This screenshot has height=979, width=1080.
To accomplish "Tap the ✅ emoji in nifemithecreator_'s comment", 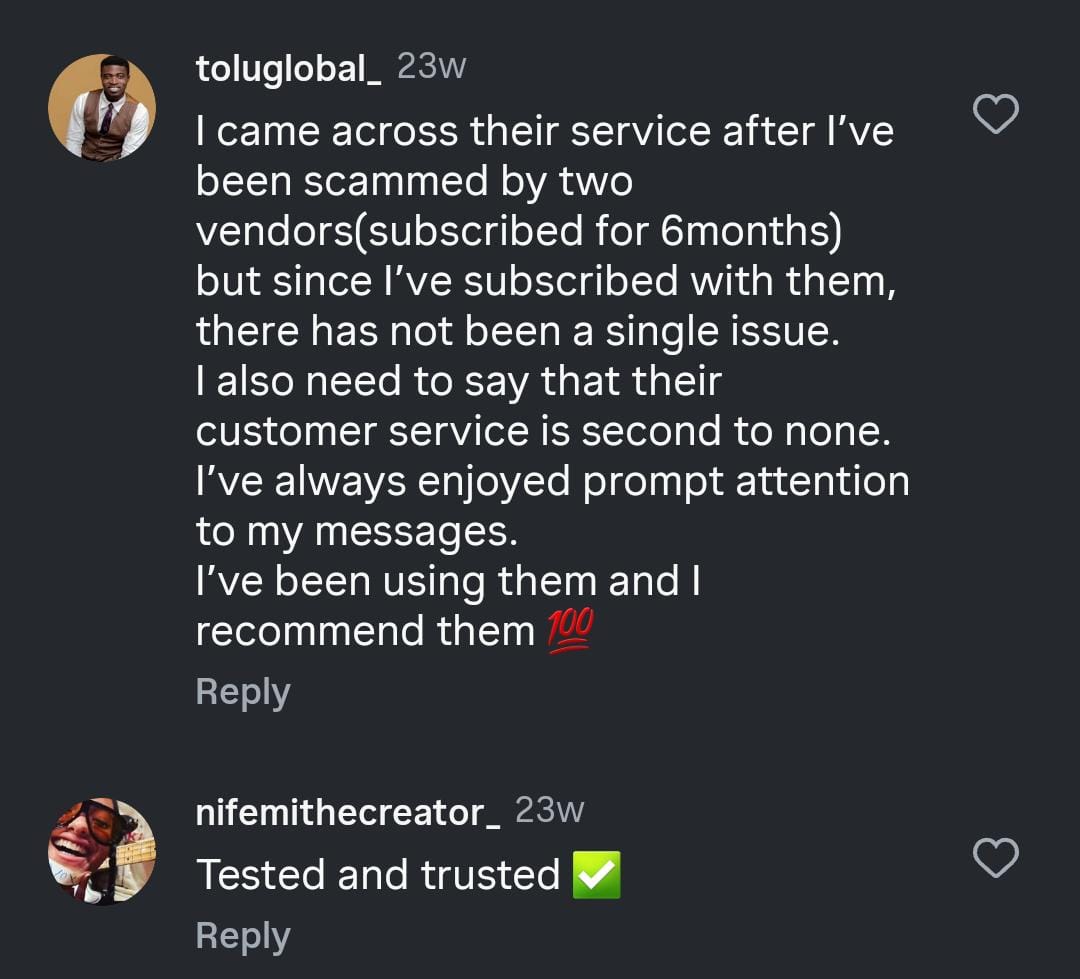I will (x=595, y=873).
